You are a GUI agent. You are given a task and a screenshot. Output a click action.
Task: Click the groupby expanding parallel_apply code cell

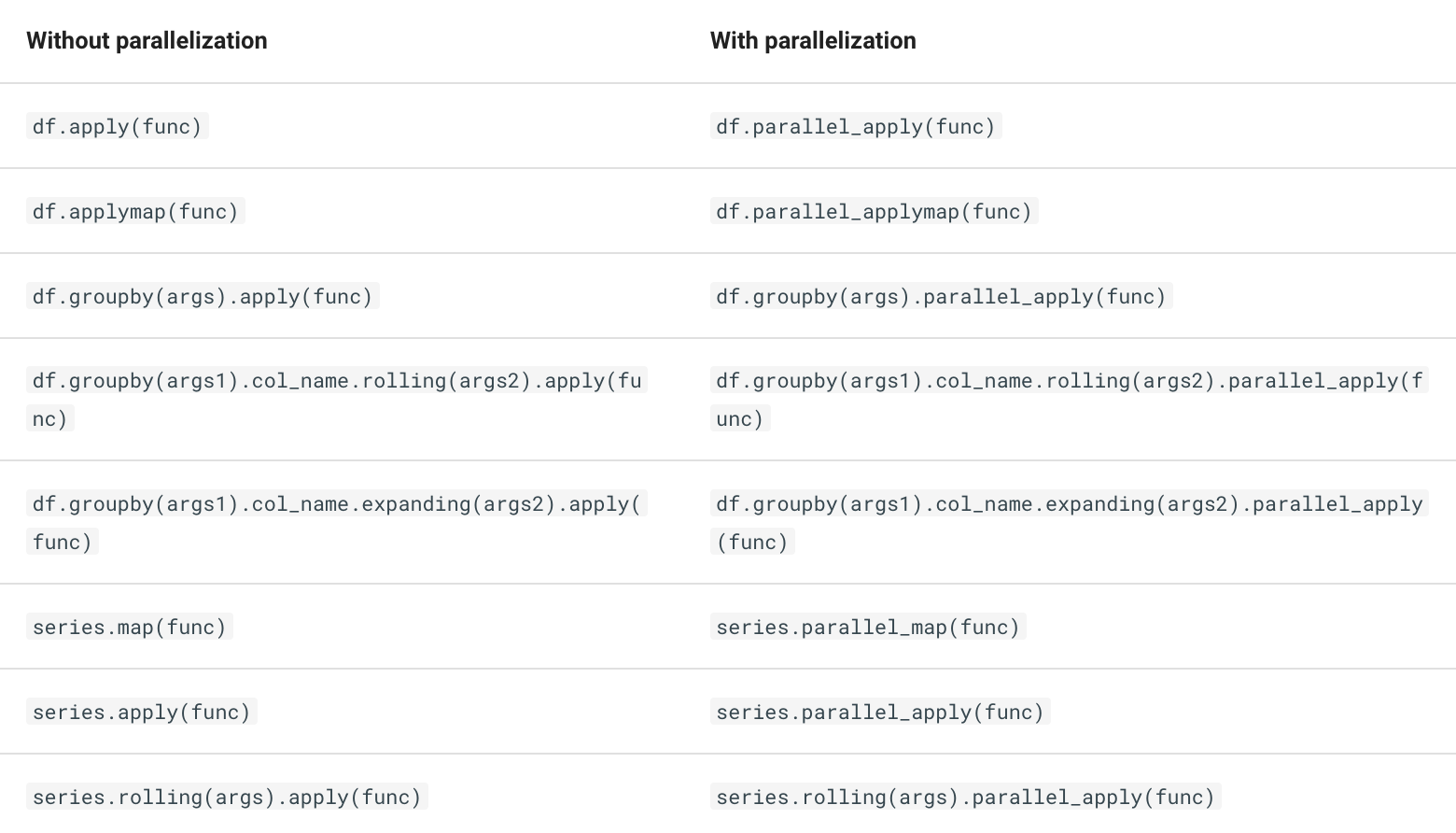coord(1070,523)
